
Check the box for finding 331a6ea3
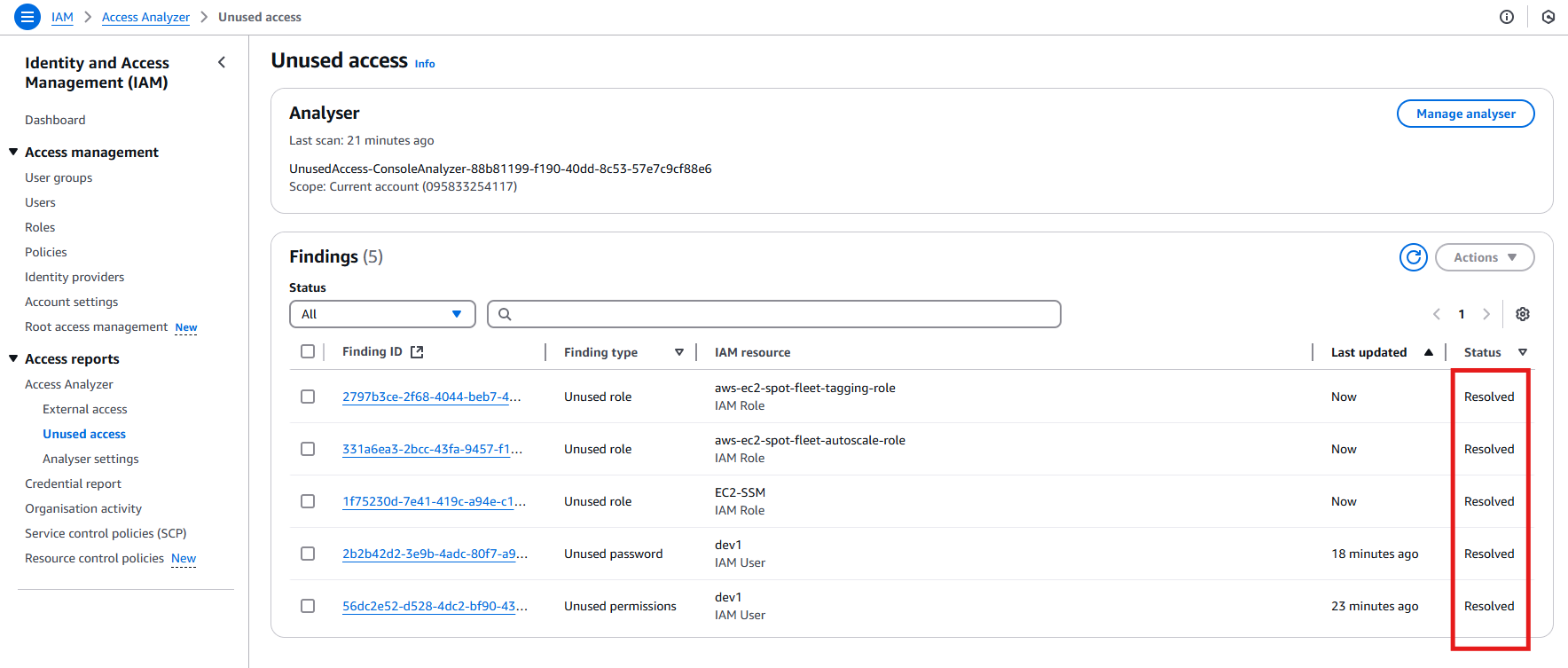tap(308, 449)
